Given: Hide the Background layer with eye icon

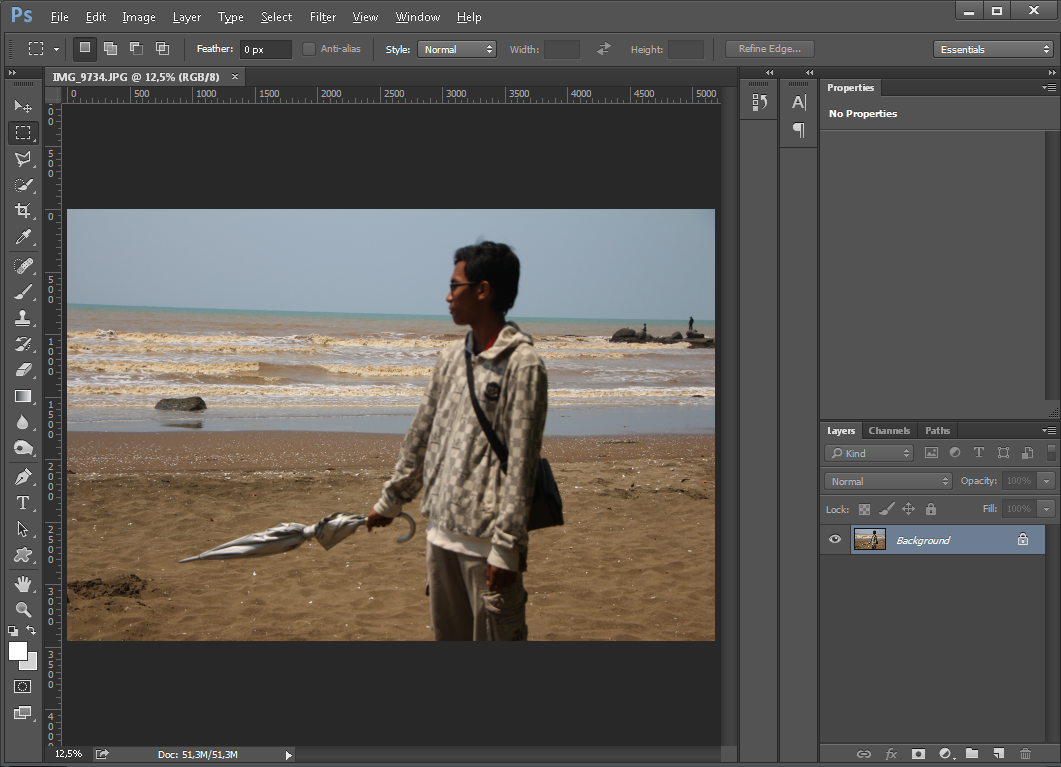Looking at the screenshot, I should coord(835,540).
